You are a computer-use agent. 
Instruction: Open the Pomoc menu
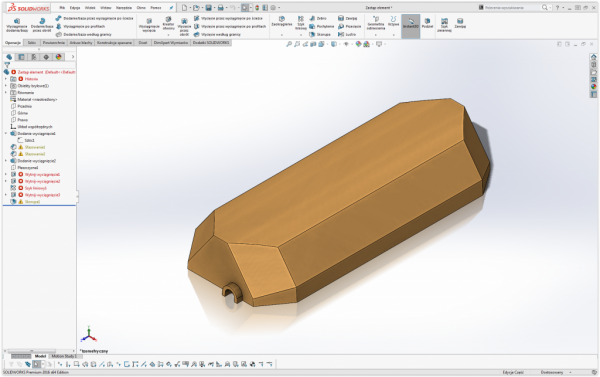pos(156,8)
